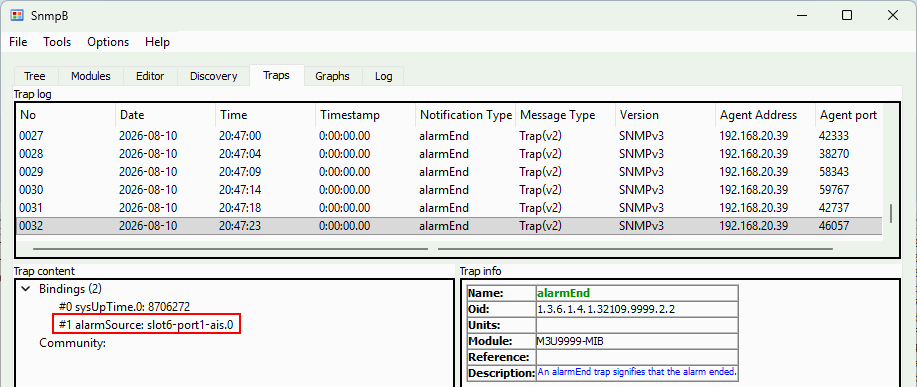Sort by the Date column header
This screenshot has width=917, height=387.
pos(166,115)
